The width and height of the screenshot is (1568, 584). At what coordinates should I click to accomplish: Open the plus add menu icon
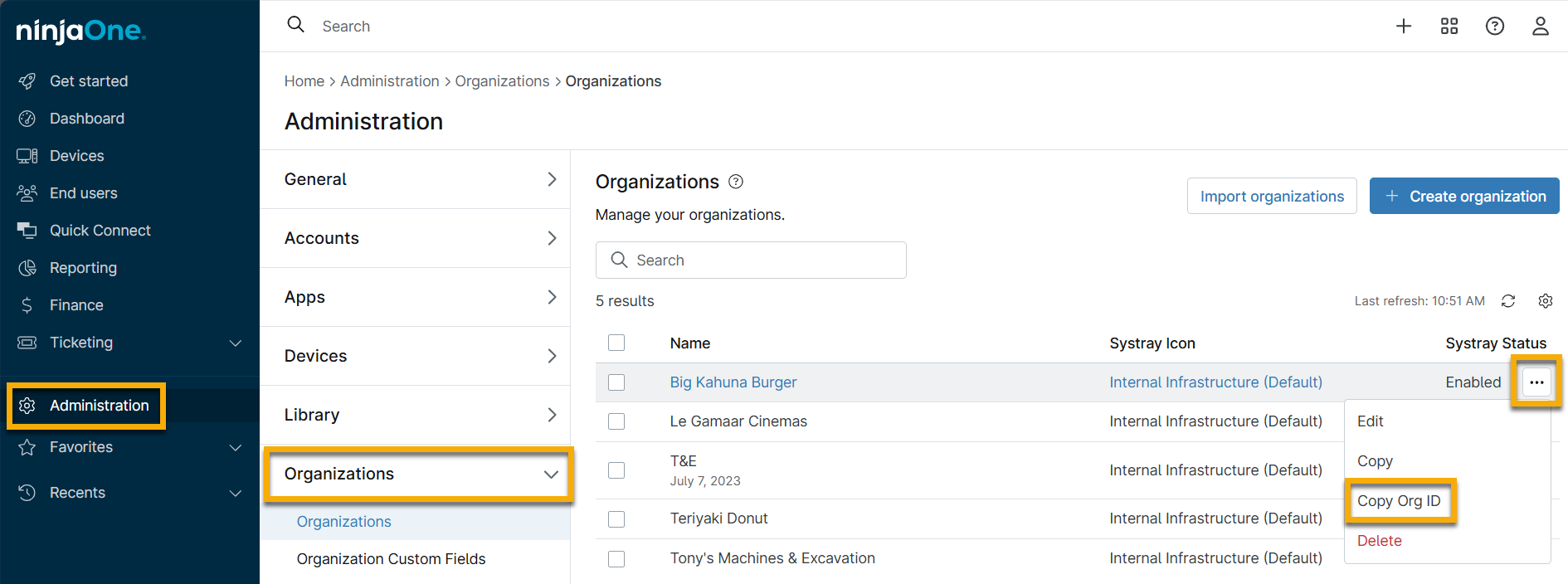point(1404,27)
